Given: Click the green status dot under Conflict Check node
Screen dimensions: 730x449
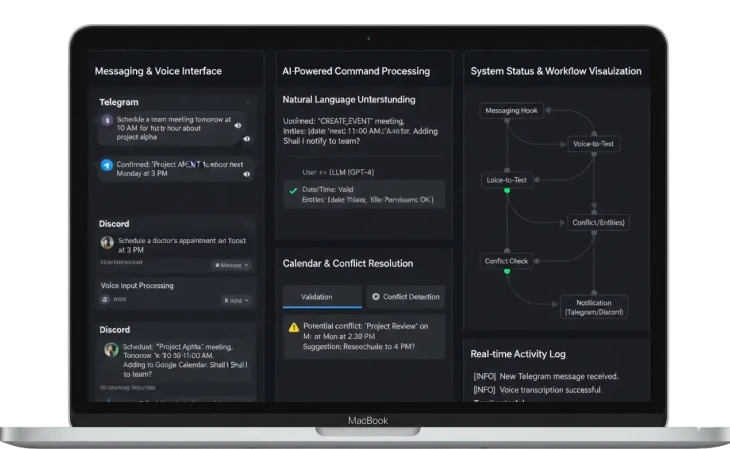Looking at the screenshot, I should 507,271.
